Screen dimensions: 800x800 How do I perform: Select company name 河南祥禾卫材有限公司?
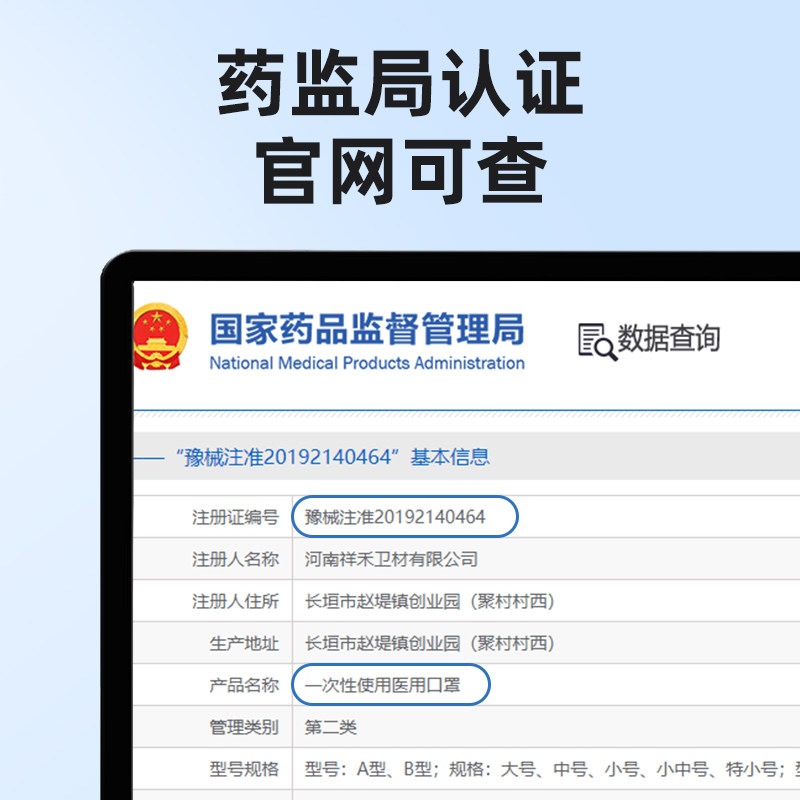(x=391, y=559)
